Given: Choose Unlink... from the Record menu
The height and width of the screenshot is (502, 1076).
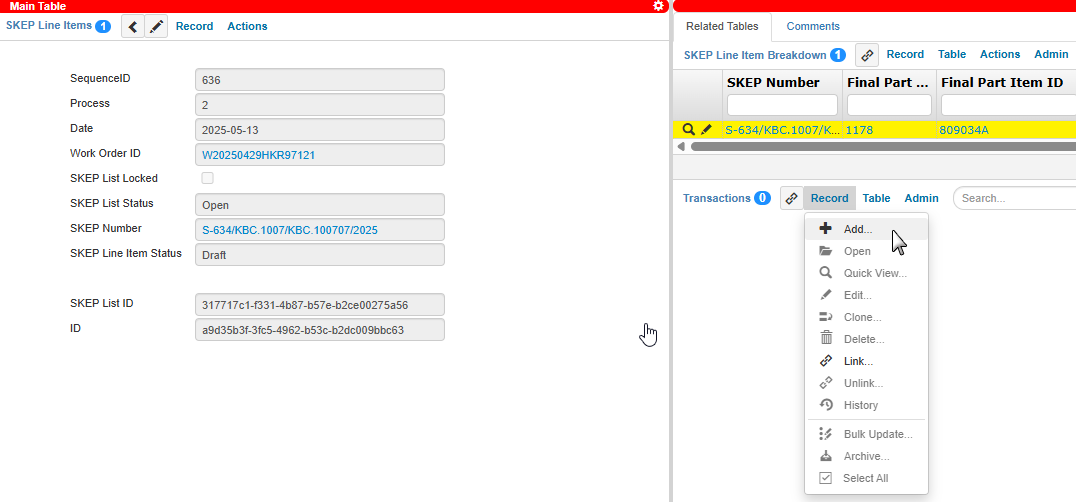Looking at the screenshot, I should pyautogui.click(x=866, y=383).
